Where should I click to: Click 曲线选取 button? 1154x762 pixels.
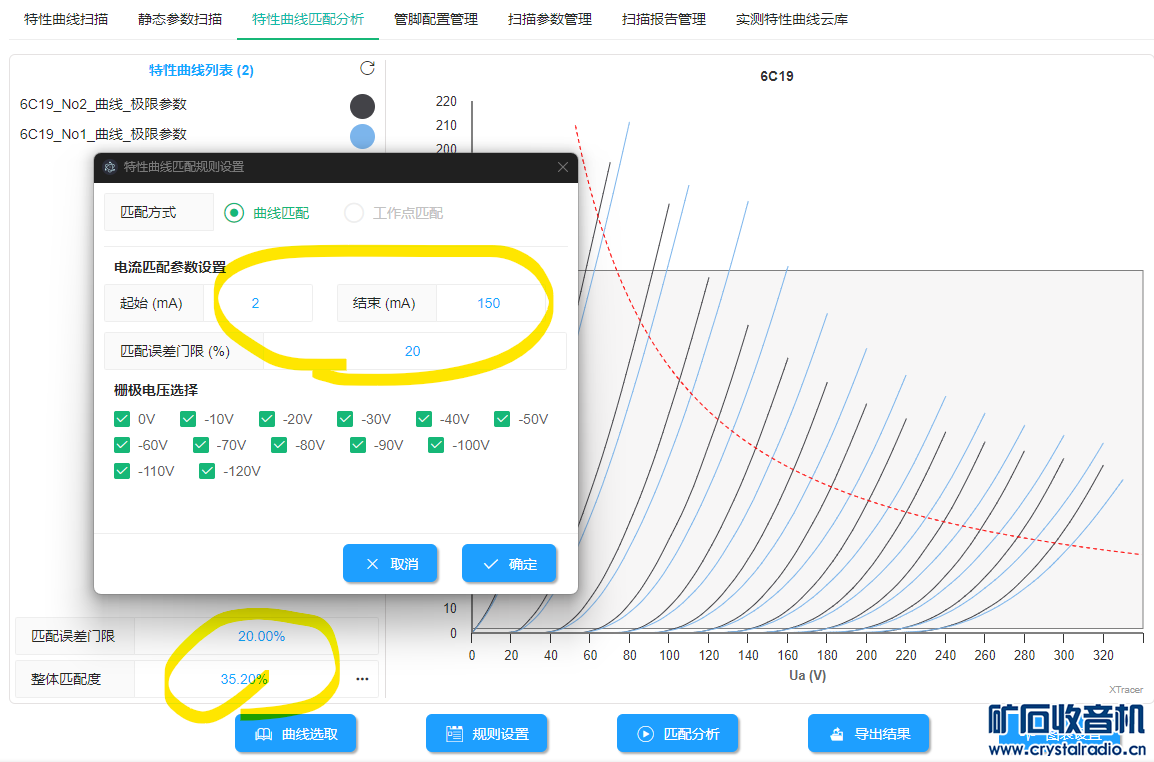296,733
